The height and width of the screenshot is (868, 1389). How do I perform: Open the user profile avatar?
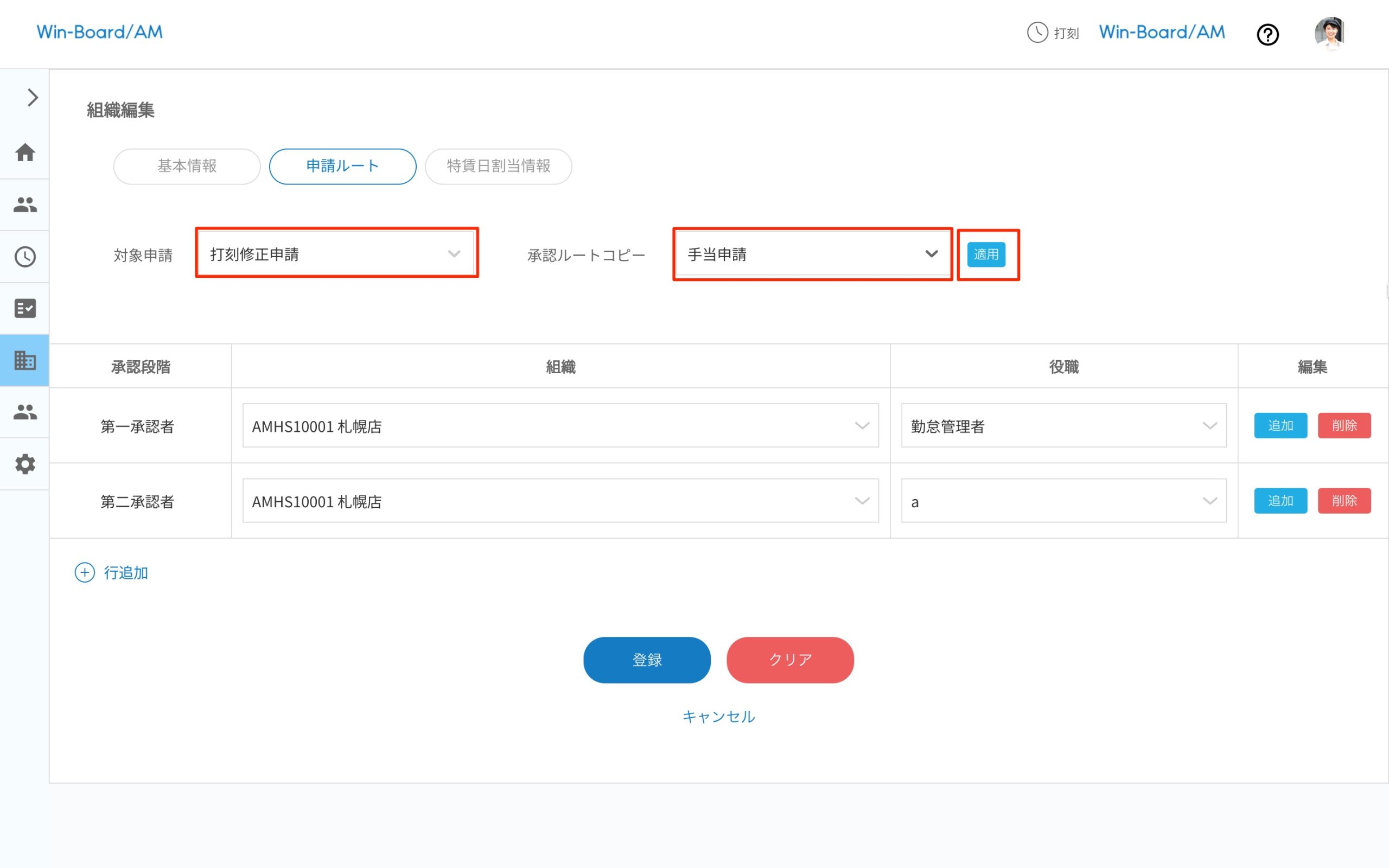pos(1329,33)
